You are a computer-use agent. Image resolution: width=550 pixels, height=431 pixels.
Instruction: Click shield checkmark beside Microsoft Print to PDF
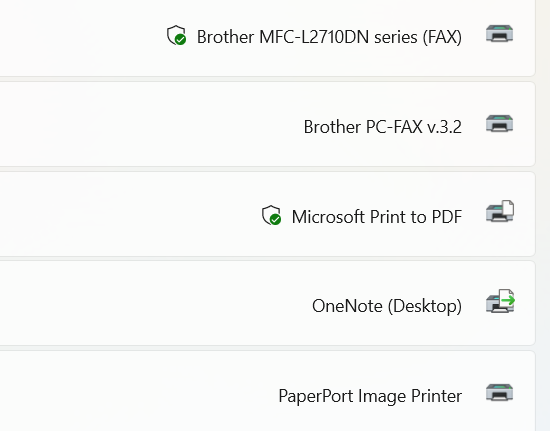click(271, 215)
